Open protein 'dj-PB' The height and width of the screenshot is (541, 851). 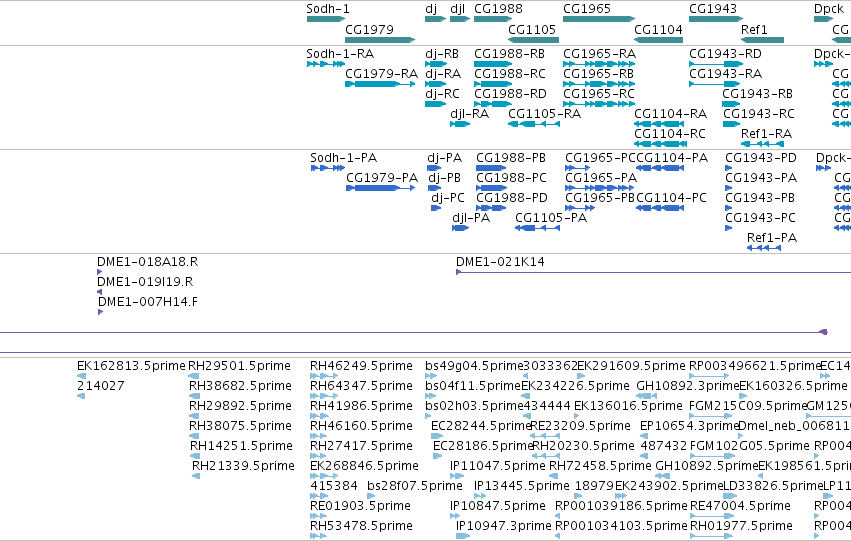(x=444, y=178)
